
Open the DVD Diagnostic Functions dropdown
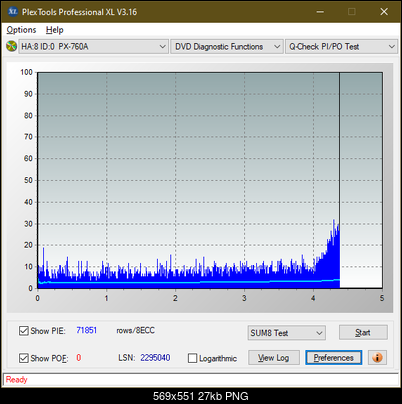click(227, 47)
